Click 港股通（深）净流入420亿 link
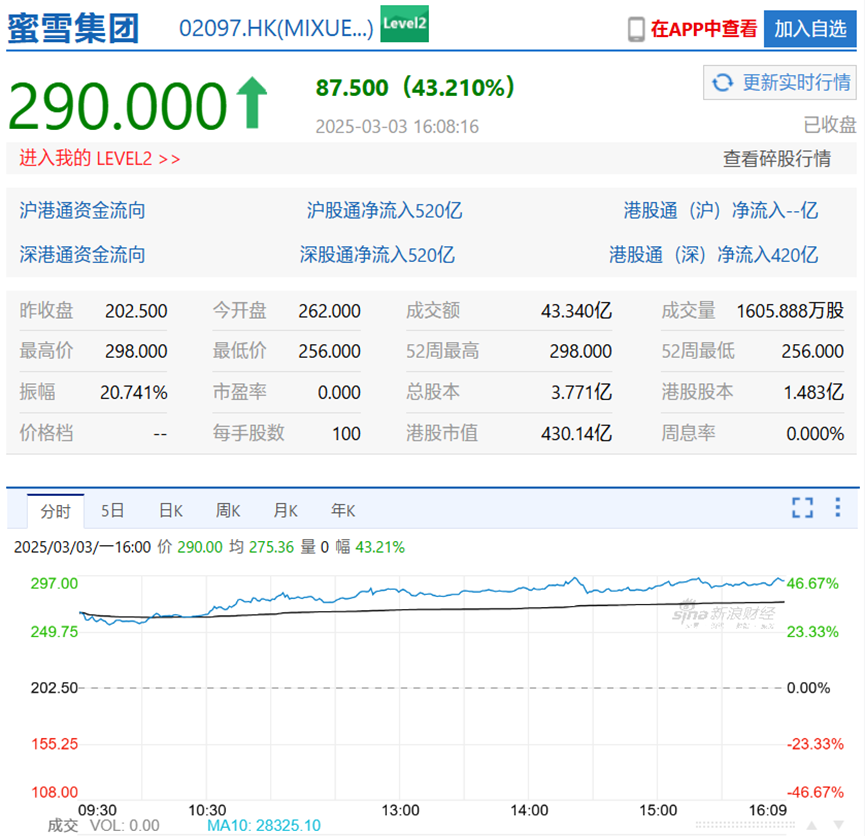The width and height of the screenshot is (865, 836). coord(713,255)
